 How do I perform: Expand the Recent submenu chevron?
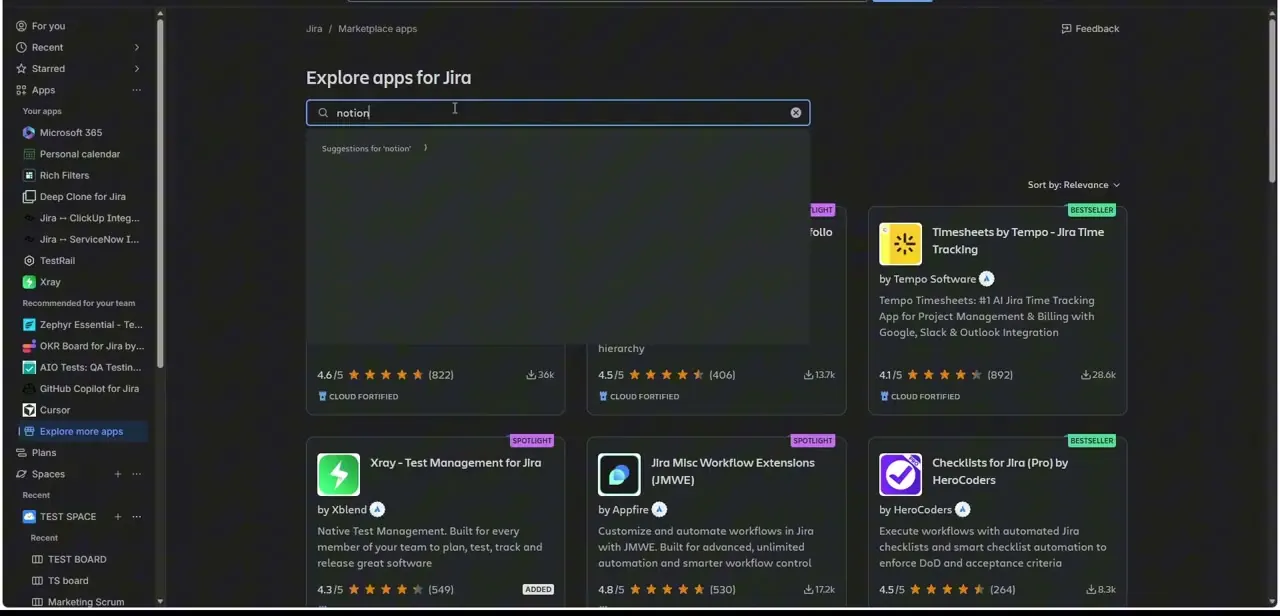click(137, 47)
